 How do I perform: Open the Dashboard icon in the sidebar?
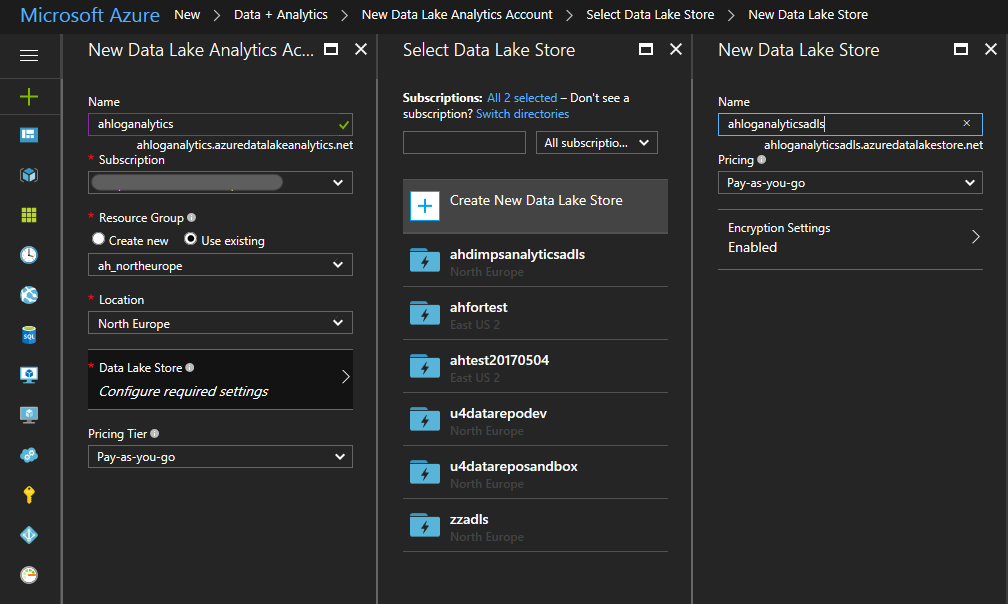(x=29, y=135)
